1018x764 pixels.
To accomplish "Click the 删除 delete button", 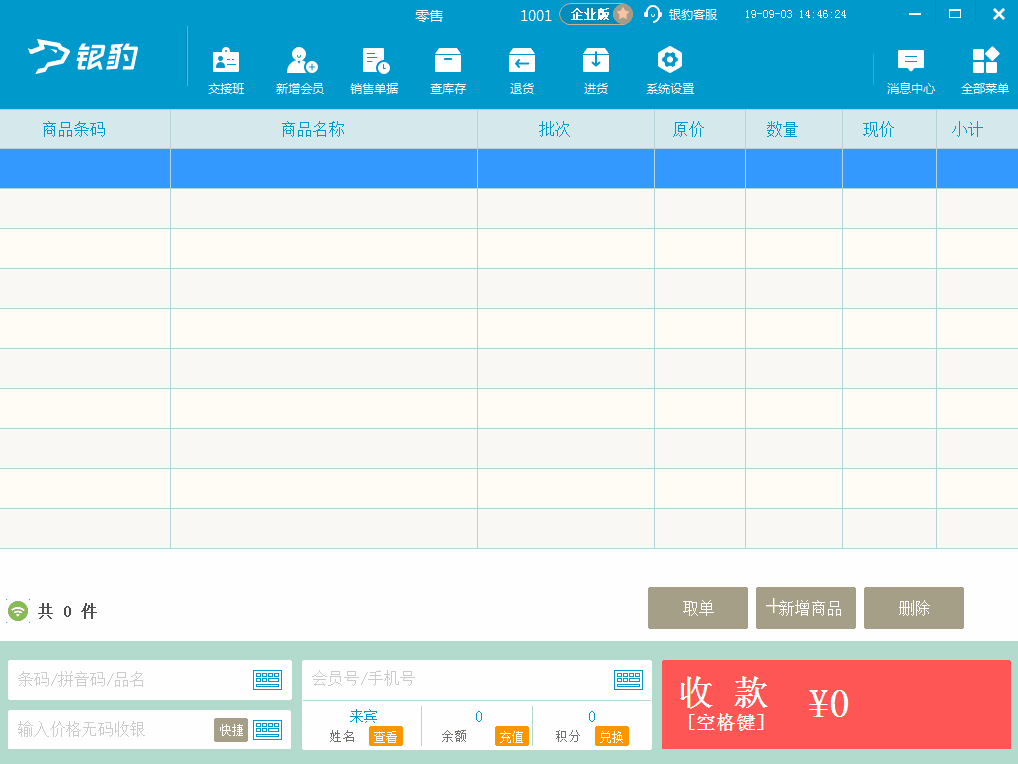I will pos(914,608).
